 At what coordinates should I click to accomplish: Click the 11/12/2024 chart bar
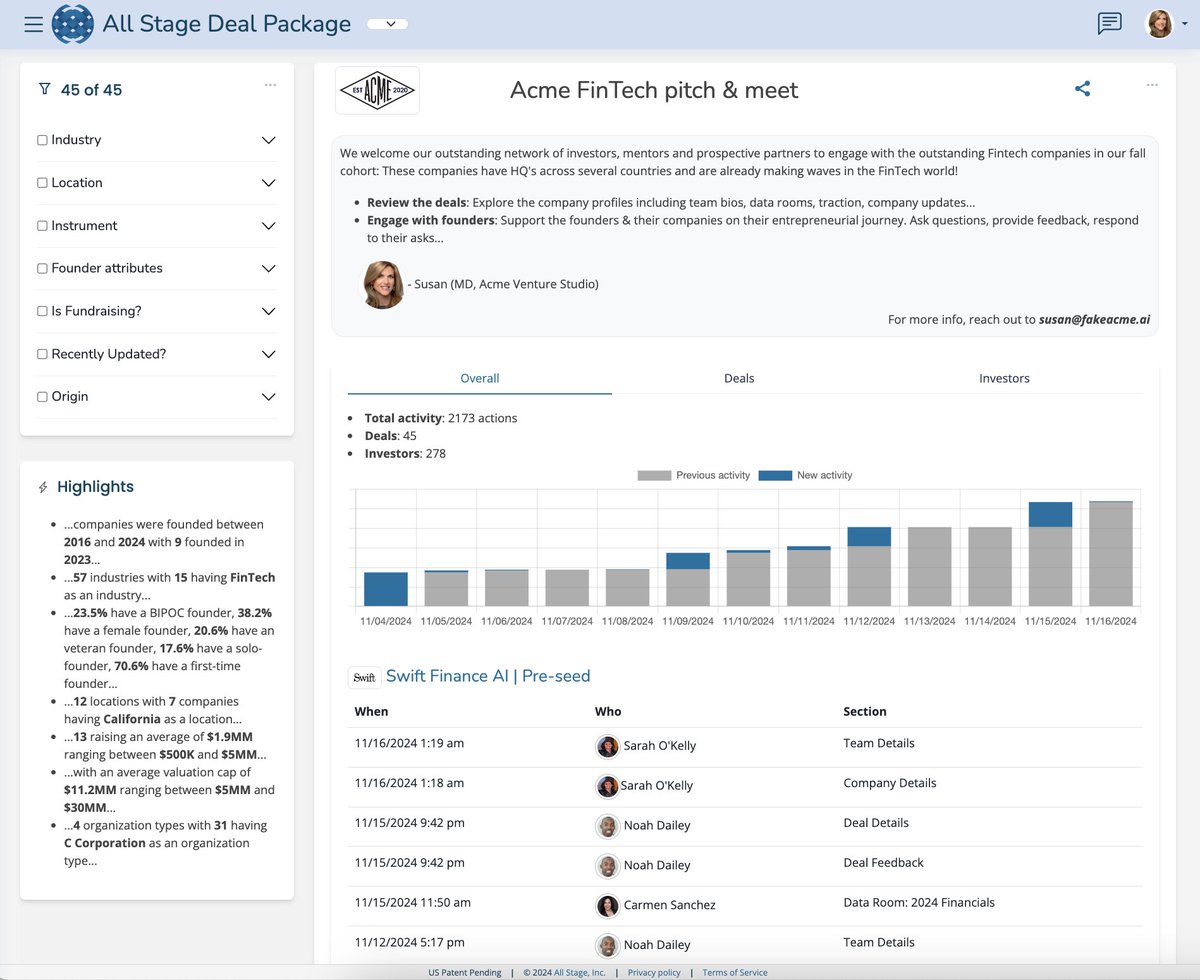pos(869,566)
